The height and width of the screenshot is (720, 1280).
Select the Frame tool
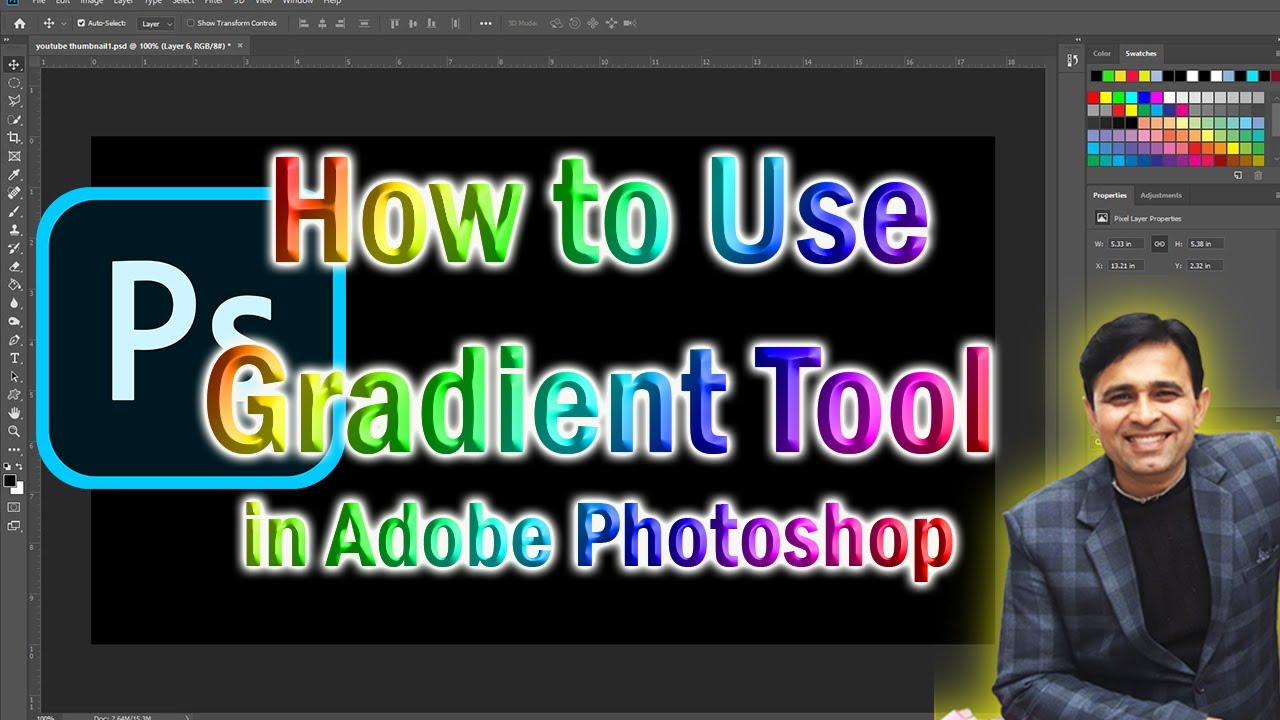coord(14,156)
